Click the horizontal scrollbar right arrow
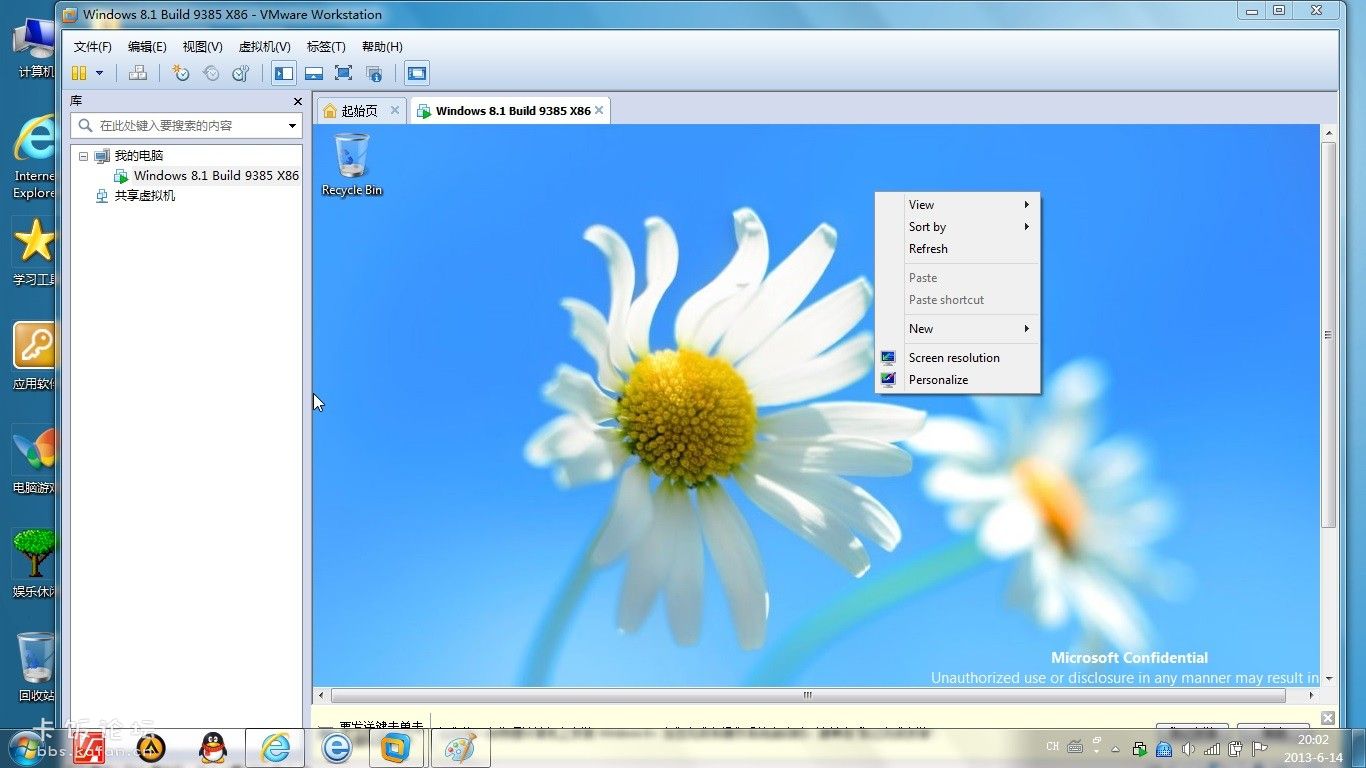The width and height of the screenshot is (1366, 768). pyautogui.click(x=1311, y=695)
